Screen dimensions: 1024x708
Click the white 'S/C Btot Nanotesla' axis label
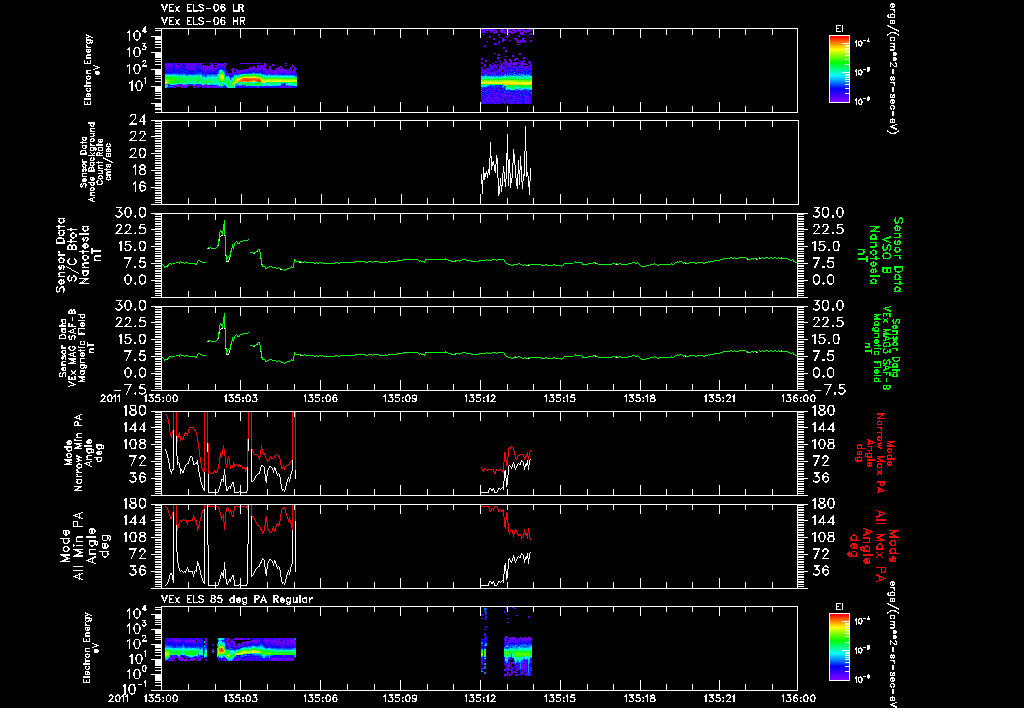tap(78, 255)
